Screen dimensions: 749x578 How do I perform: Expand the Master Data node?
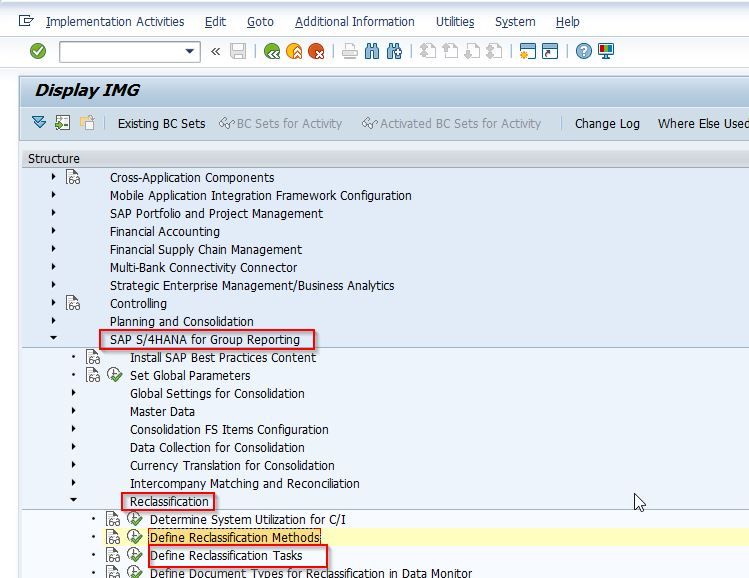click(x=73, y=411)
